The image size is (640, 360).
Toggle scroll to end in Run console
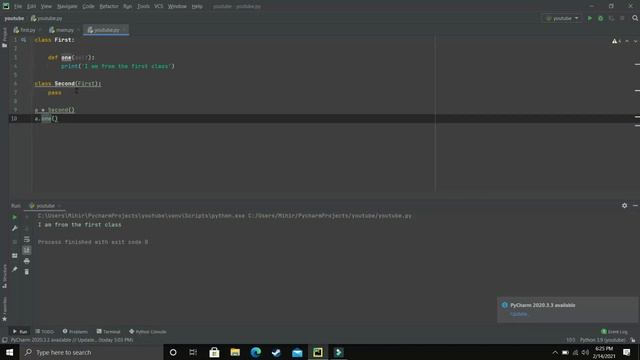point(27,250)
